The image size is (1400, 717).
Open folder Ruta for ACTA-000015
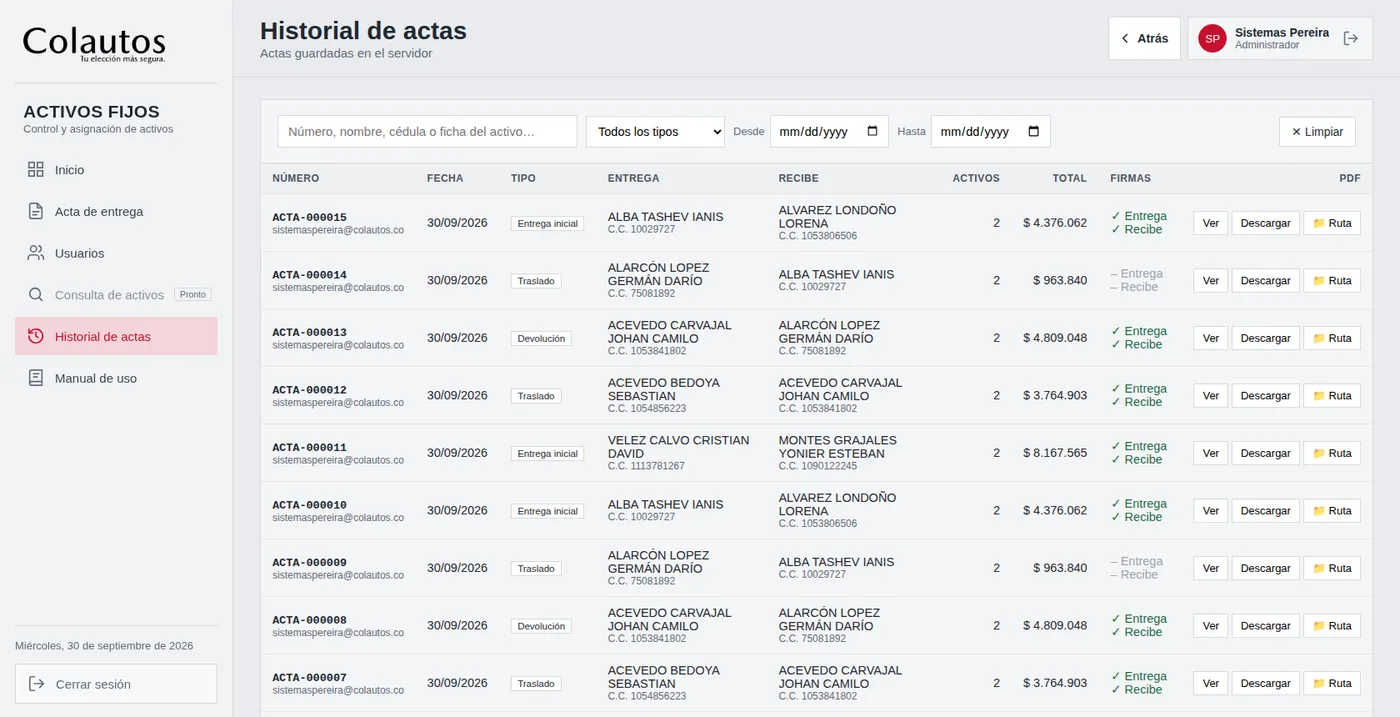[x=1332, y=223]
